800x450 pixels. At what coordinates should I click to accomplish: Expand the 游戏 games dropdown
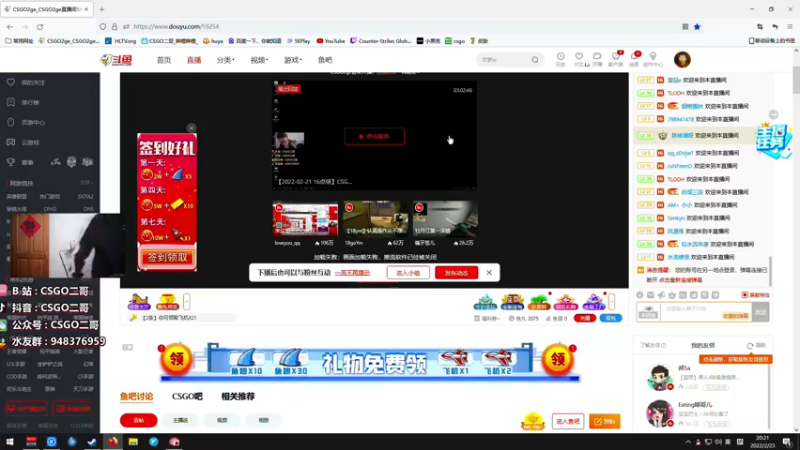tap(293, 60)
